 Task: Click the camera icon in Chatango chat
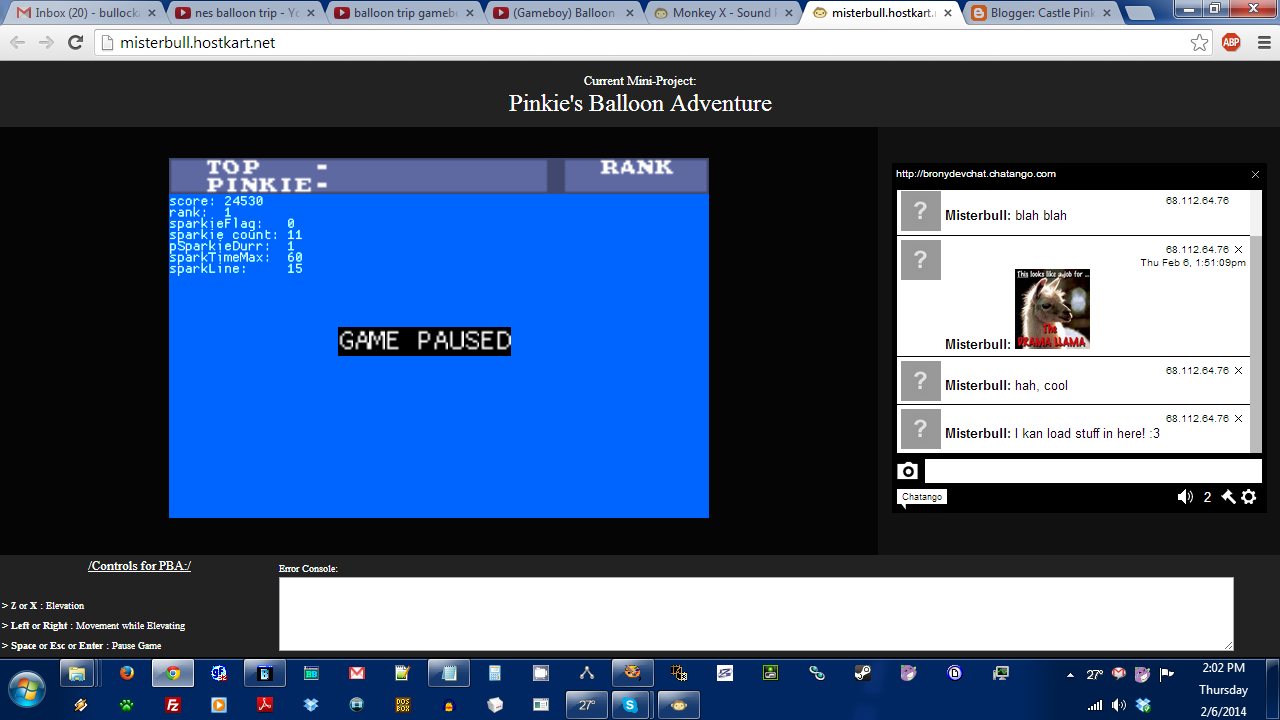(x=908, y=471)
